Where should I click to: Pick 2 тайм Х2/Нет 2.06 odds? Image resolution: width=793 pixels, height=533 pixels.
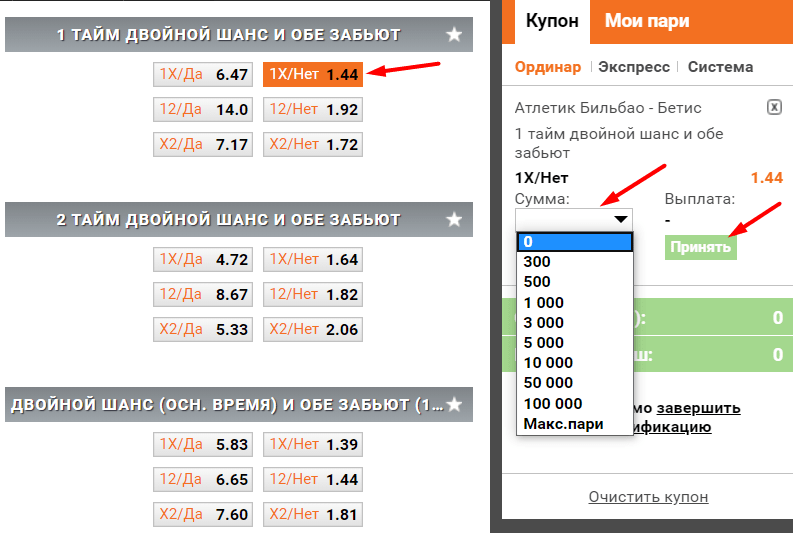(313, 330)
